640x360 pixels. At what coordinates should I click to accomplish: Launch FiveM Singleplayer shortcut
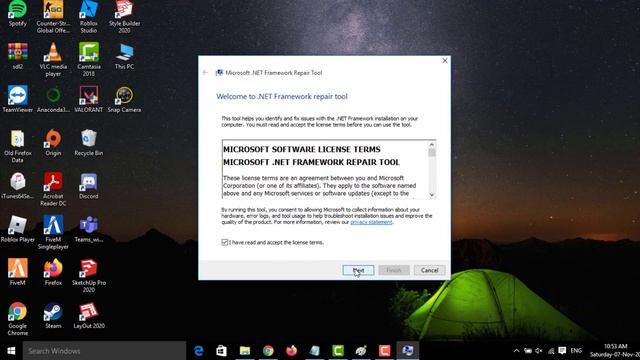click(x=53, y=232)
